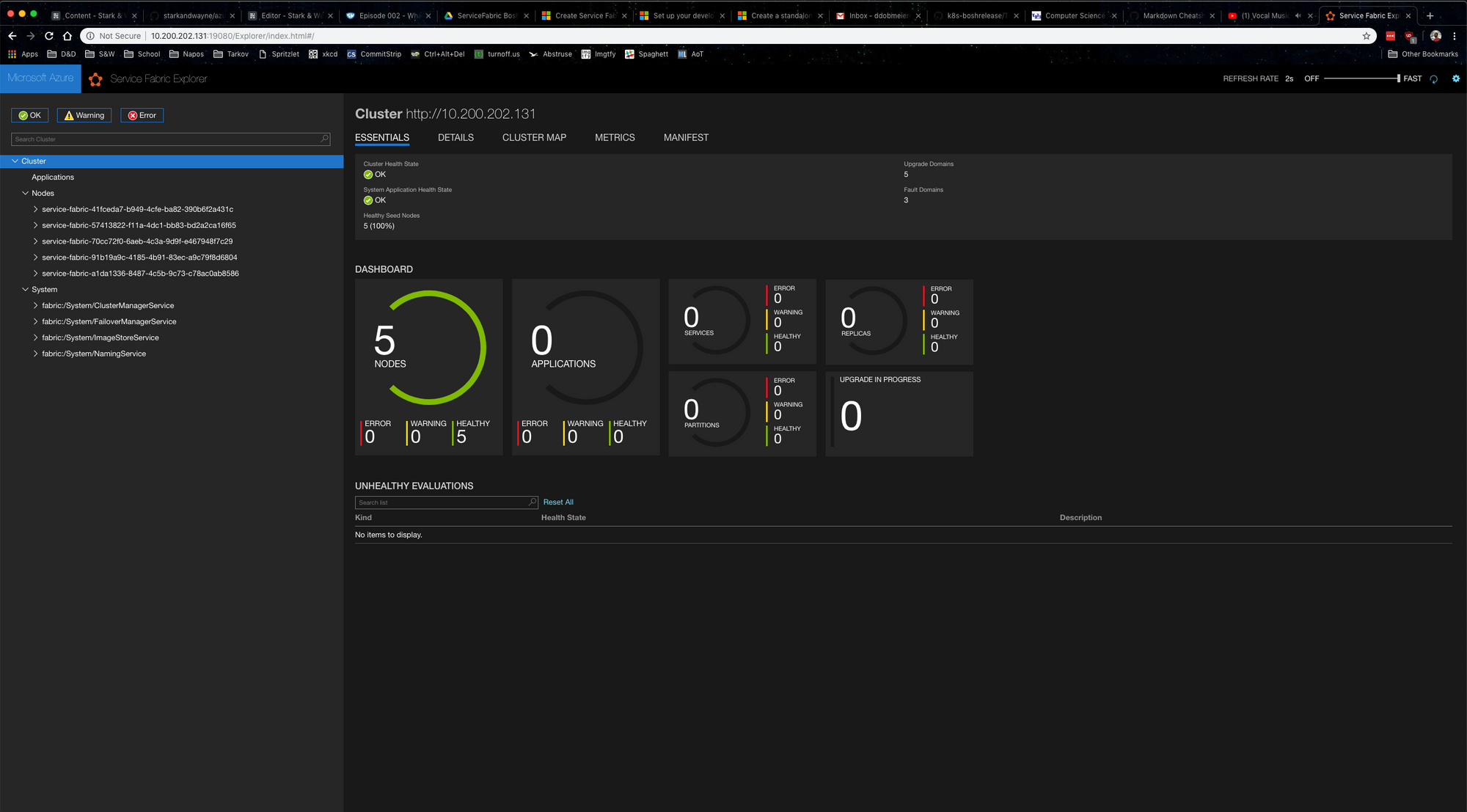Open the MANIFEST tab
This screenshot has width=1467, height=812.
pyautogui.click(x=686, y=138)
